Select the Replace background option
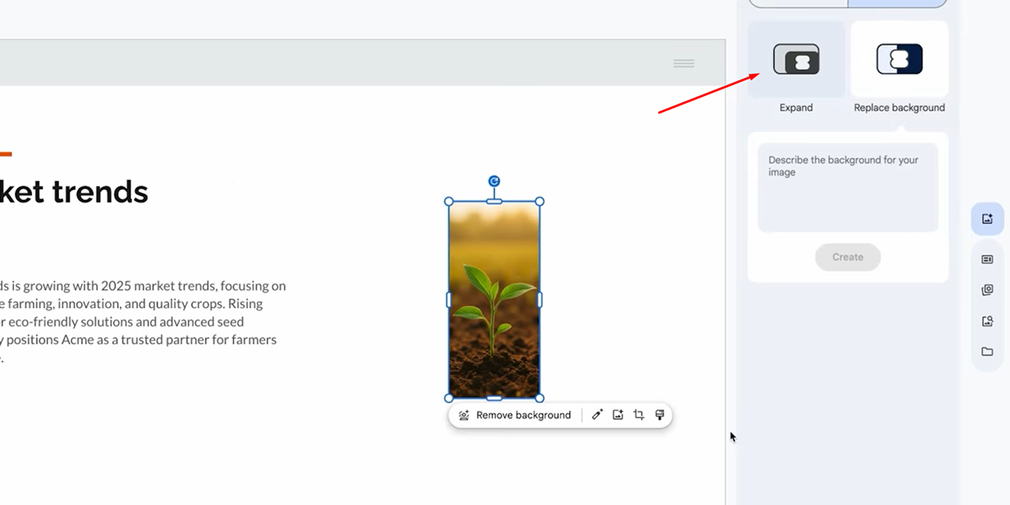The height and width of the screenshot is (505, 1010). coord(899,59)
